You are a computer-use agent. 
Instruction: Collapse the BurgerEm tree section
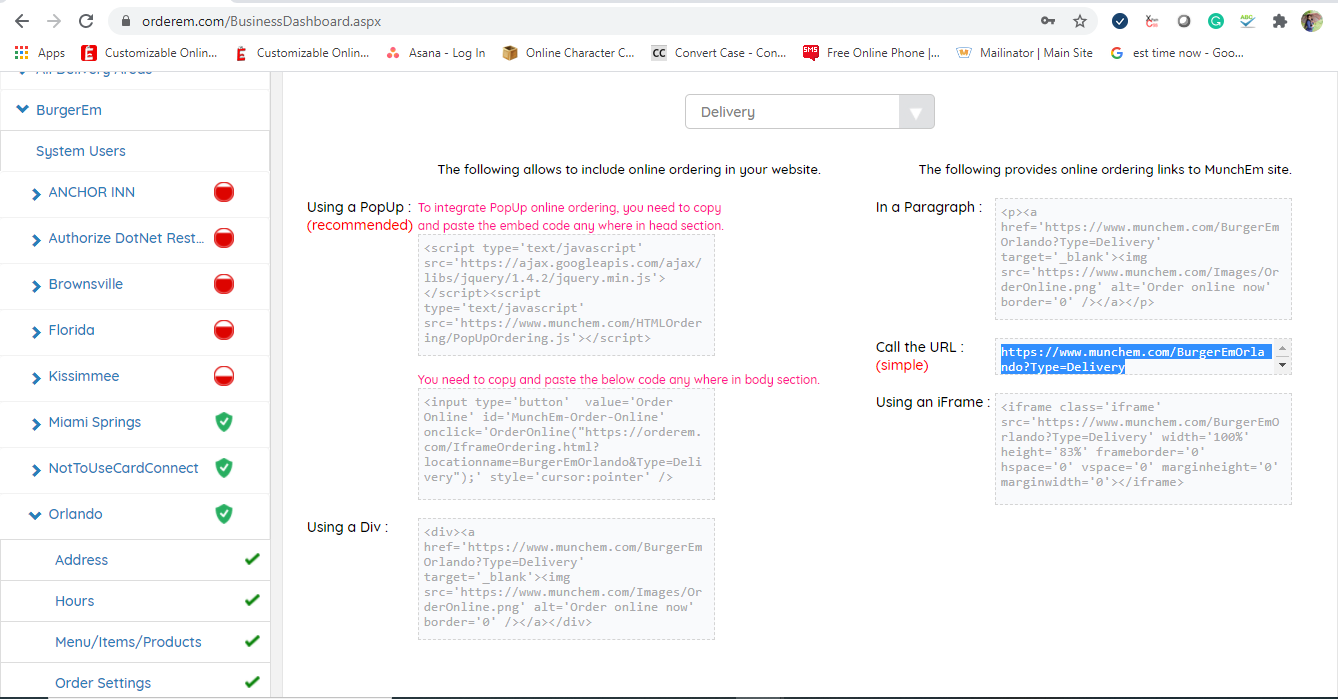(23, 110)
